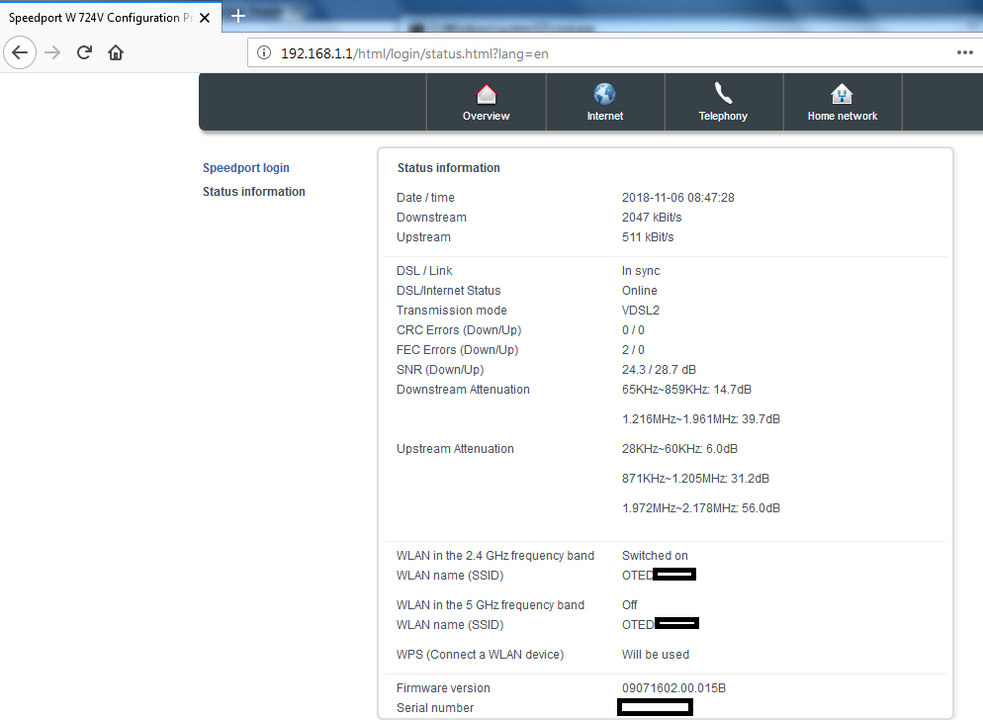
Task: Click the Telephony menu label
Action: (723, 116)
